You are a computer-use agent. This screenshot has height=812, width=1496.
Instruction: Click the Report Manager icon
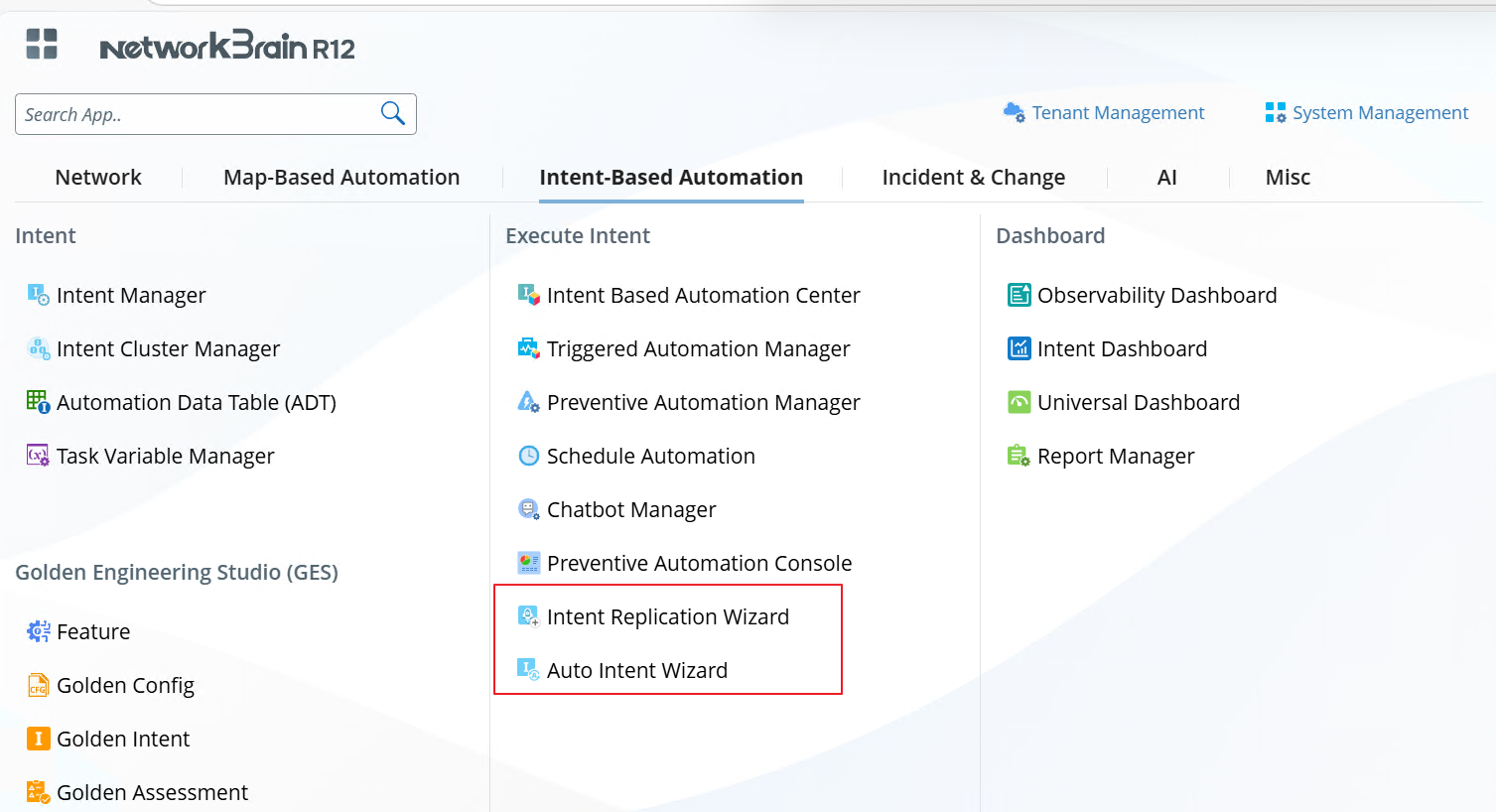click(x=1019, y=456)
